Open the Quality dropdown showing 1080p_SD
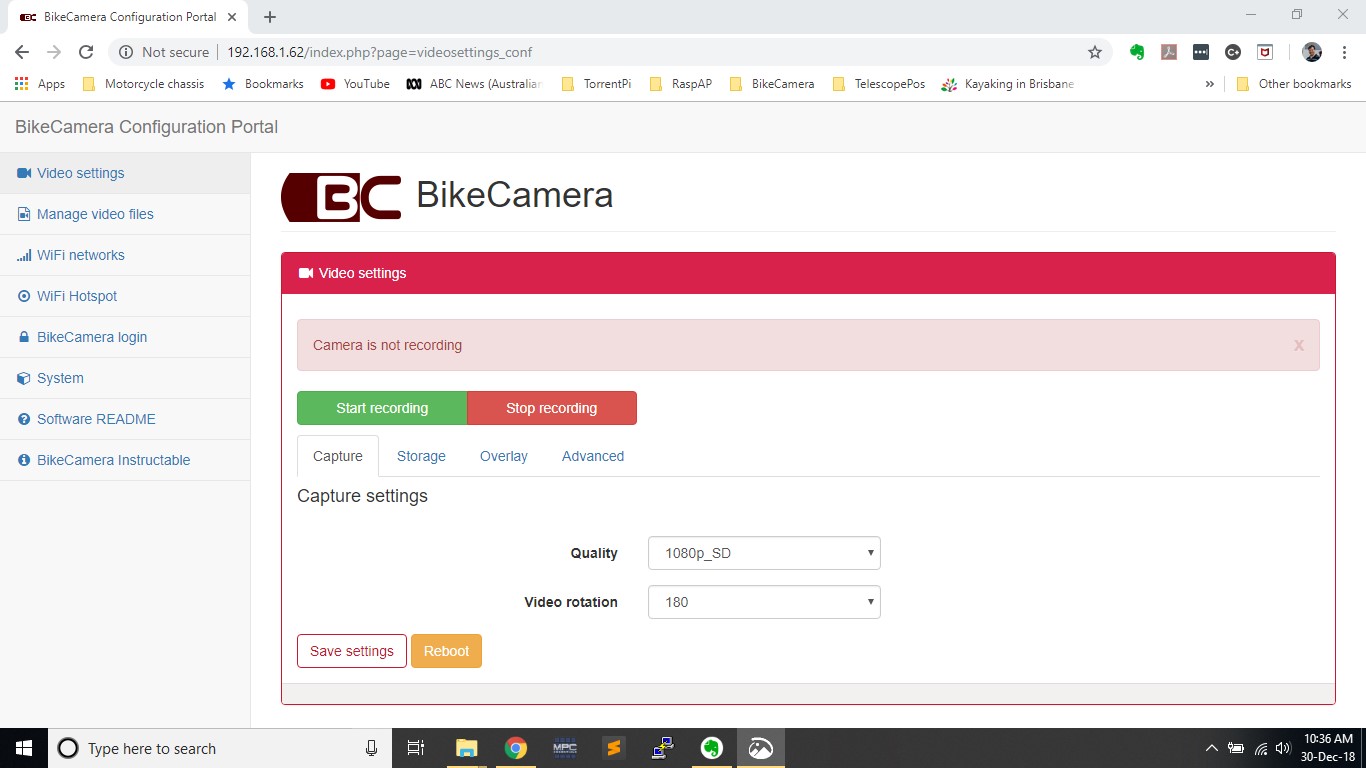 pos(764,553)
